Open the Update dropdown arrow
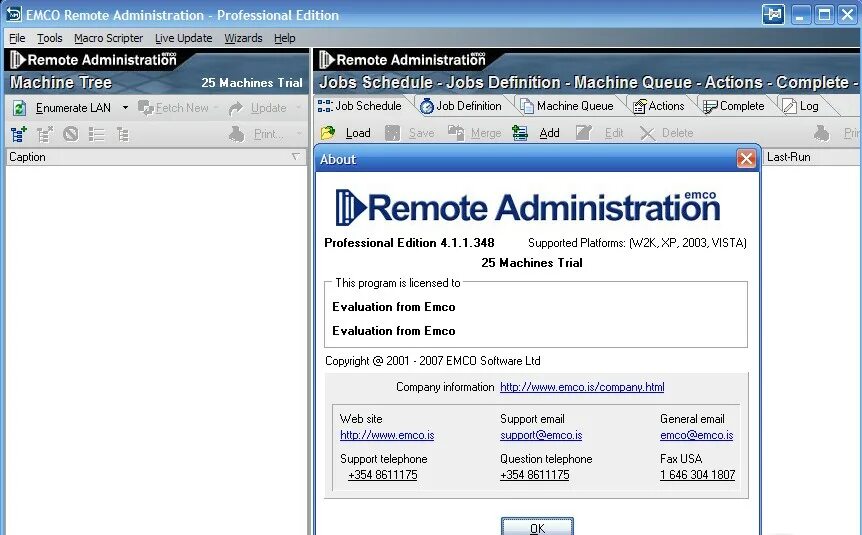 pyautogui.click(x=299, y=108)
